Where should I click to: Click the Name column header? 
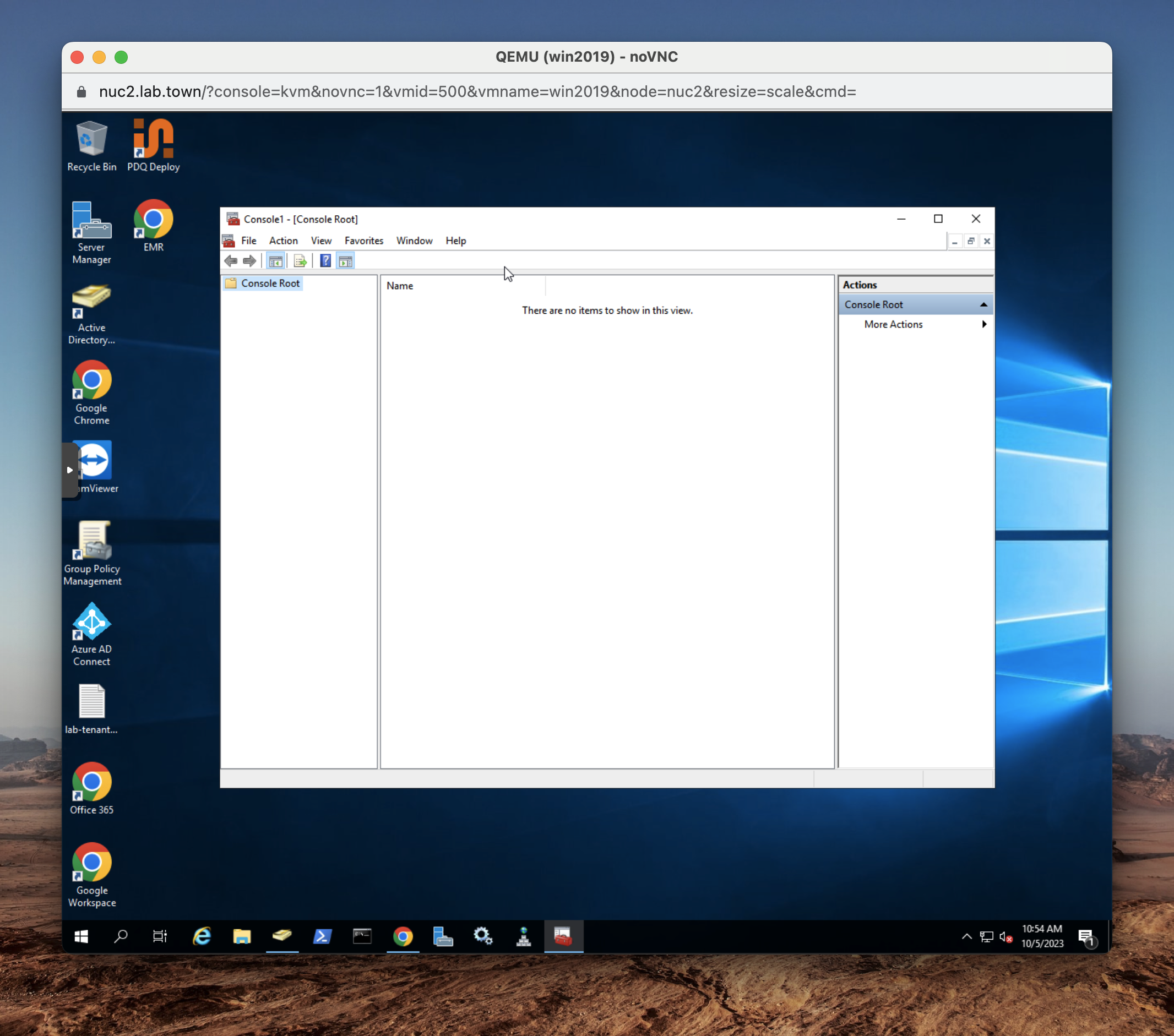point(463,285)
